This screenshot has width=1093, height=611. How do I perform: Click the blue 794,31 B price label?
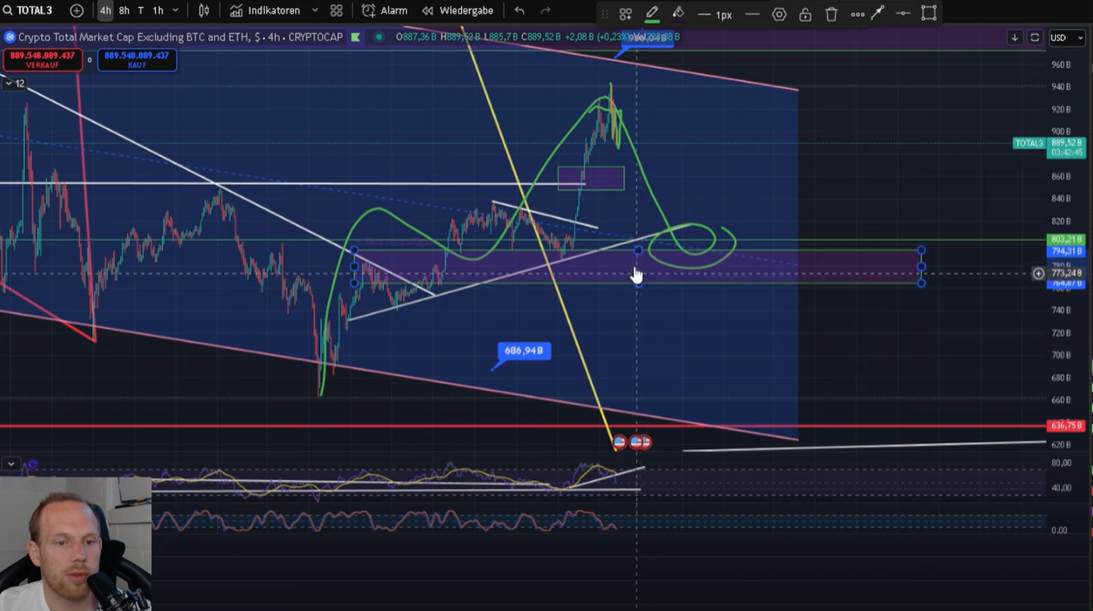[1066, 251]
